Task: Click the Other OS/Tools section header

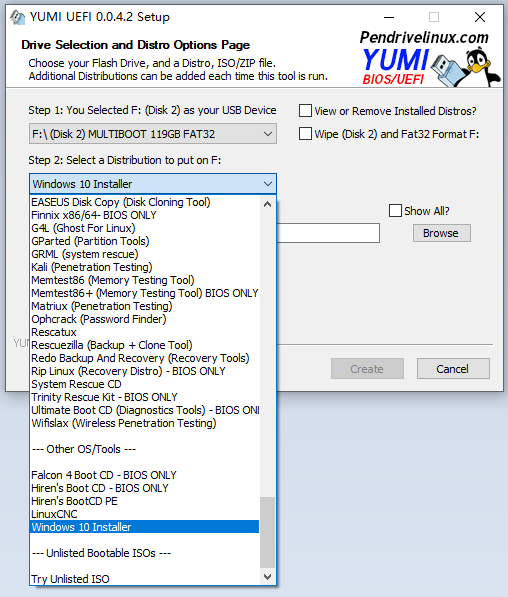Action: pos(145,449)
